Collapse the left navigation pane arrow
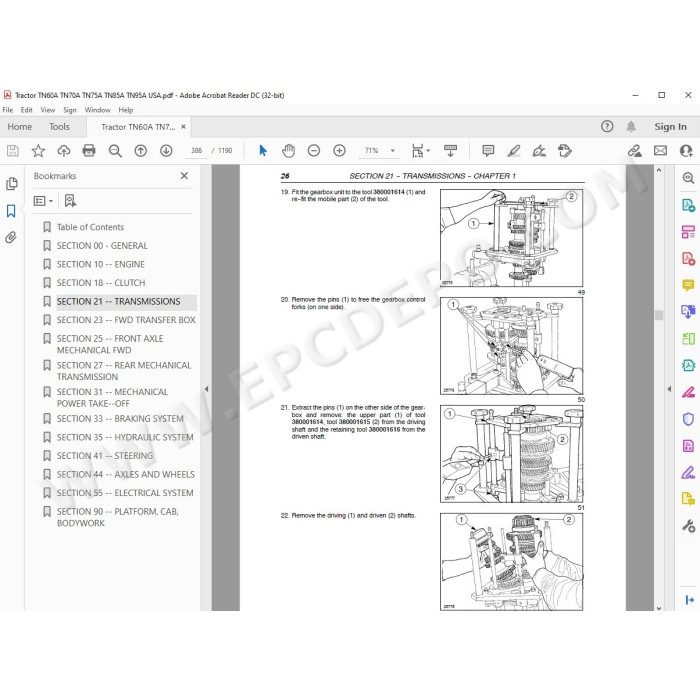The image size is (700, 700). (206, 389)
